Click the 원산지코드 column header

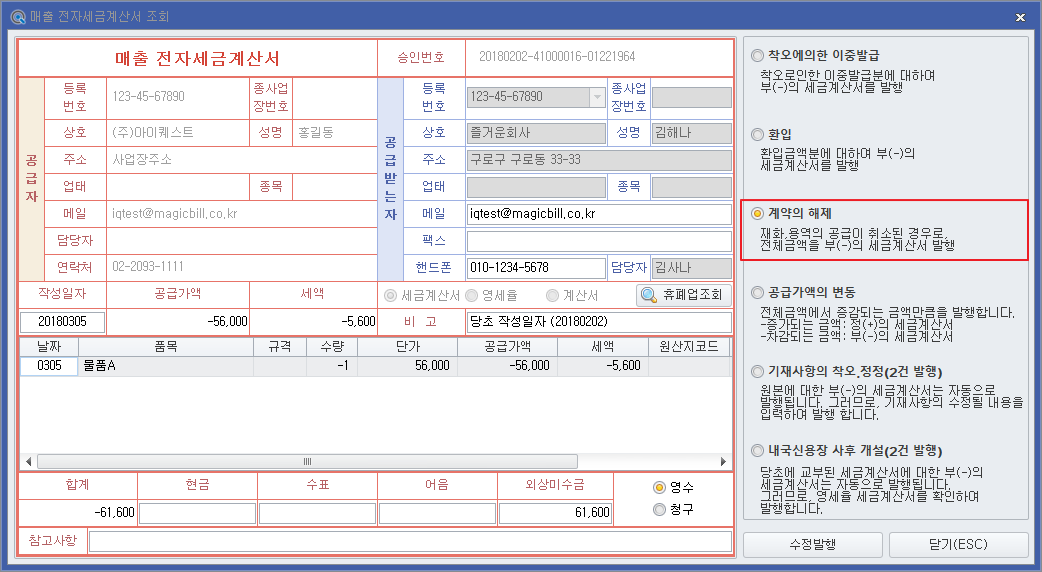688,347
